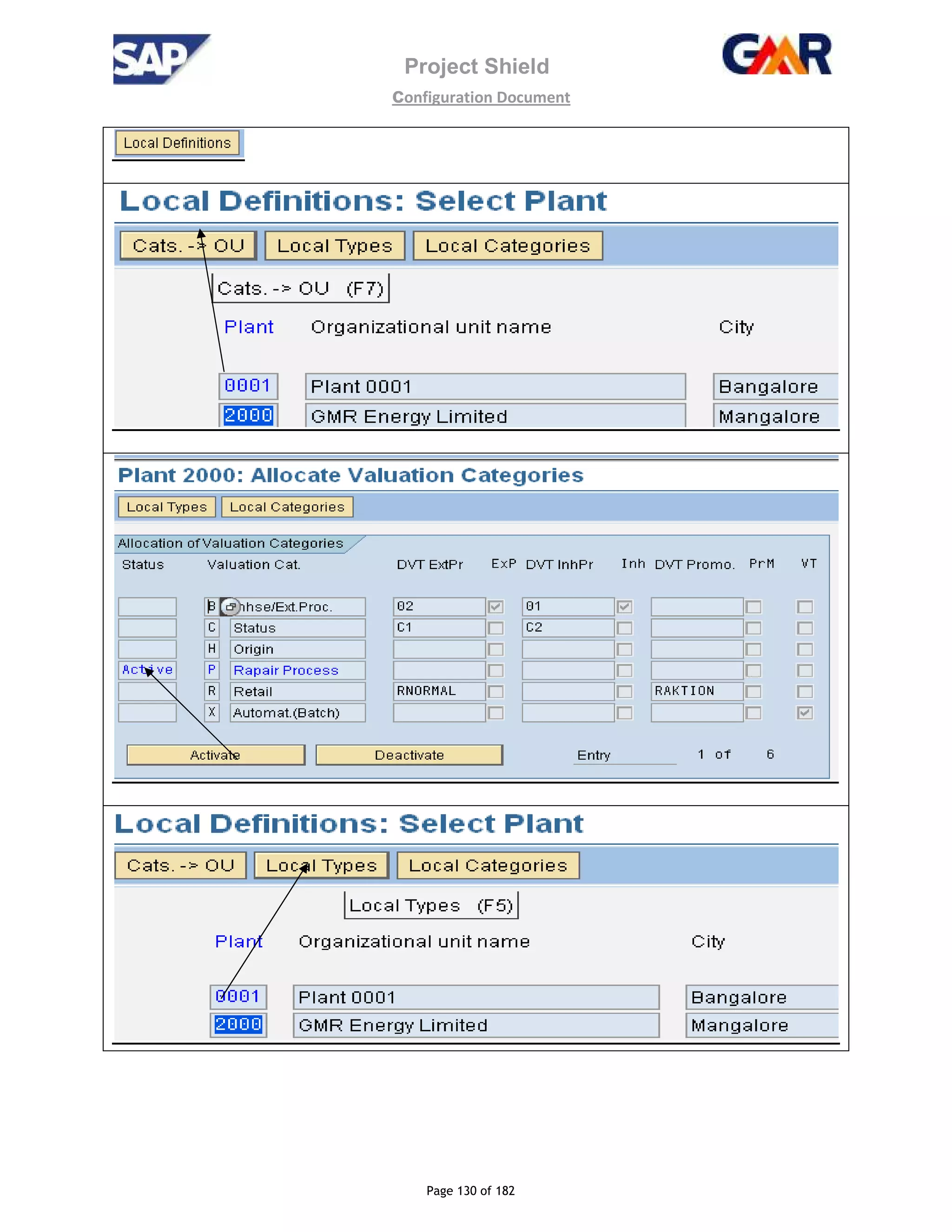Click Local Types in bottom Select Plant screen
Image resolution: width=952 pixels, height=1232 pixels.
tap(322, 865)
